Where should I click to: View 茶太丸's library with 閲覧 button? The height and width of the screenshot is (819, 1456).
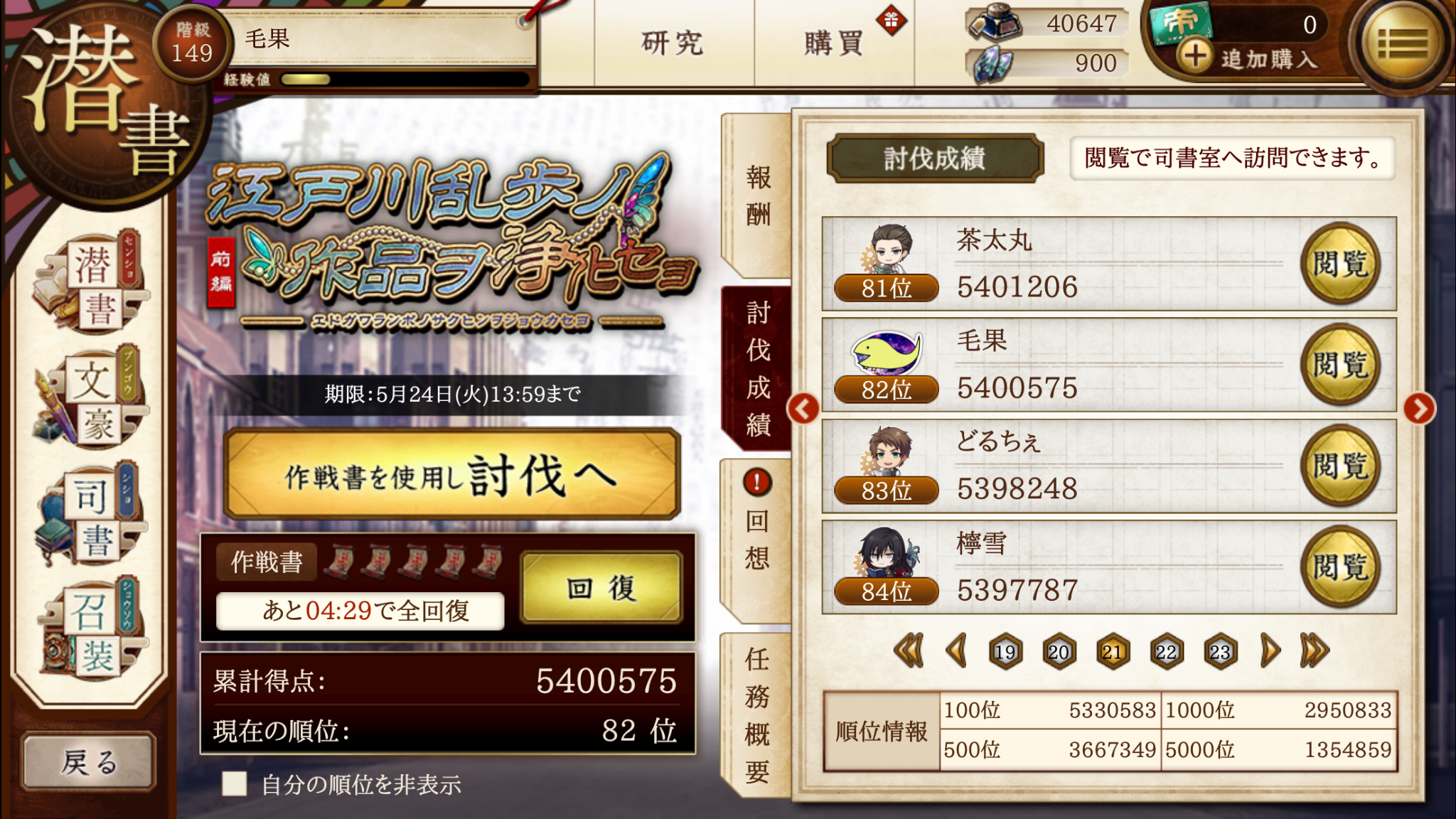click(x=1340, y=264)
